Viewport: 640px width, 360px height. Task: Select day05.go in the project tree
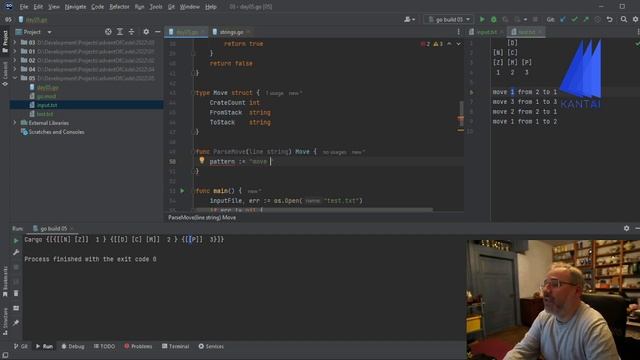(x=47, y=87)
